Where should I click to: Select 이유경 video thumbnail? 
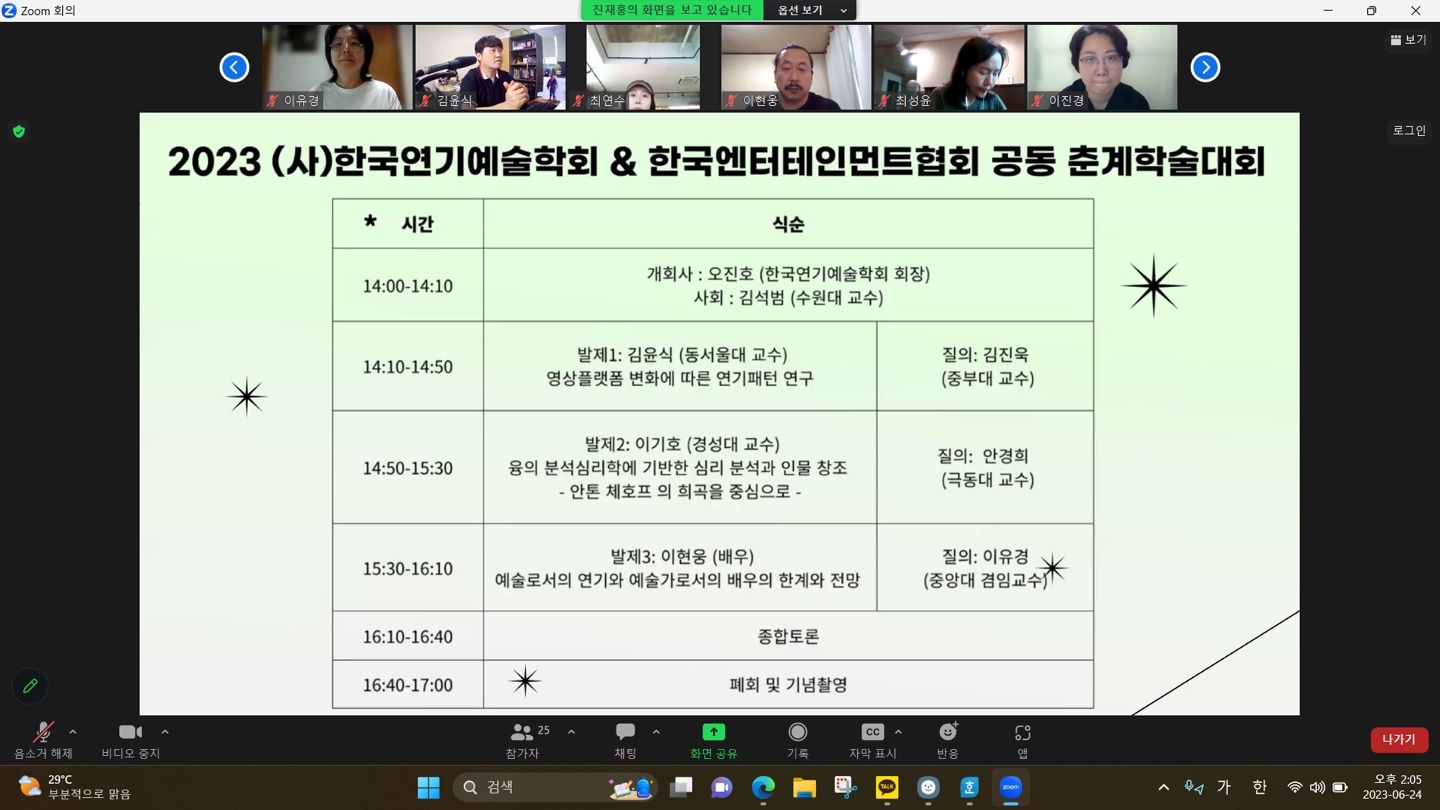[338, 67]
